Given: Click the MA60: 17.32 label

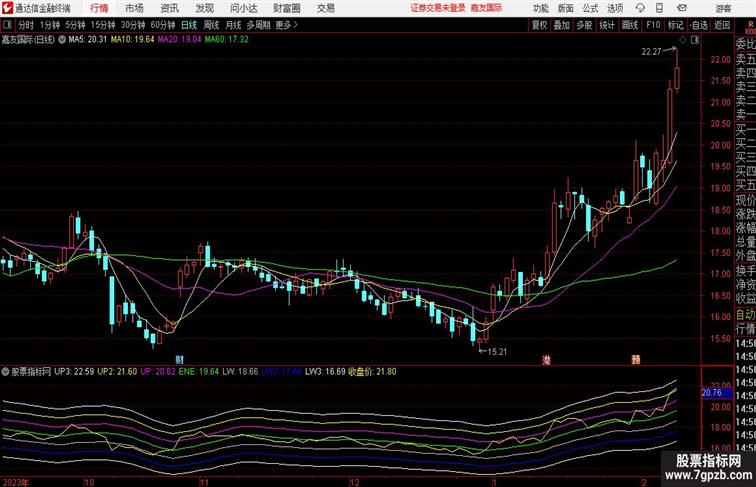Looking at the screenshot, I should (227, 40).
